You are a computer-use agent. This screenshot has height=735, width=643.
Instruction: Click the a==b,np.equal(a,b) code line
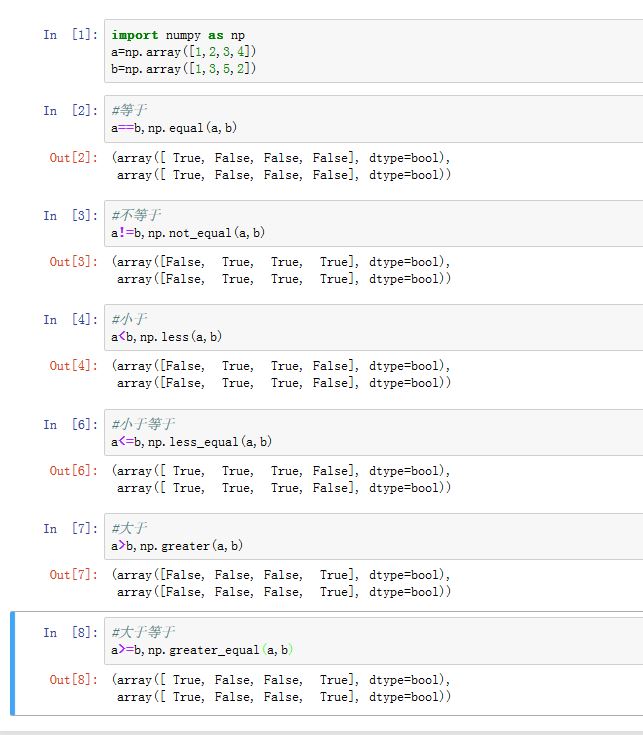174,128
